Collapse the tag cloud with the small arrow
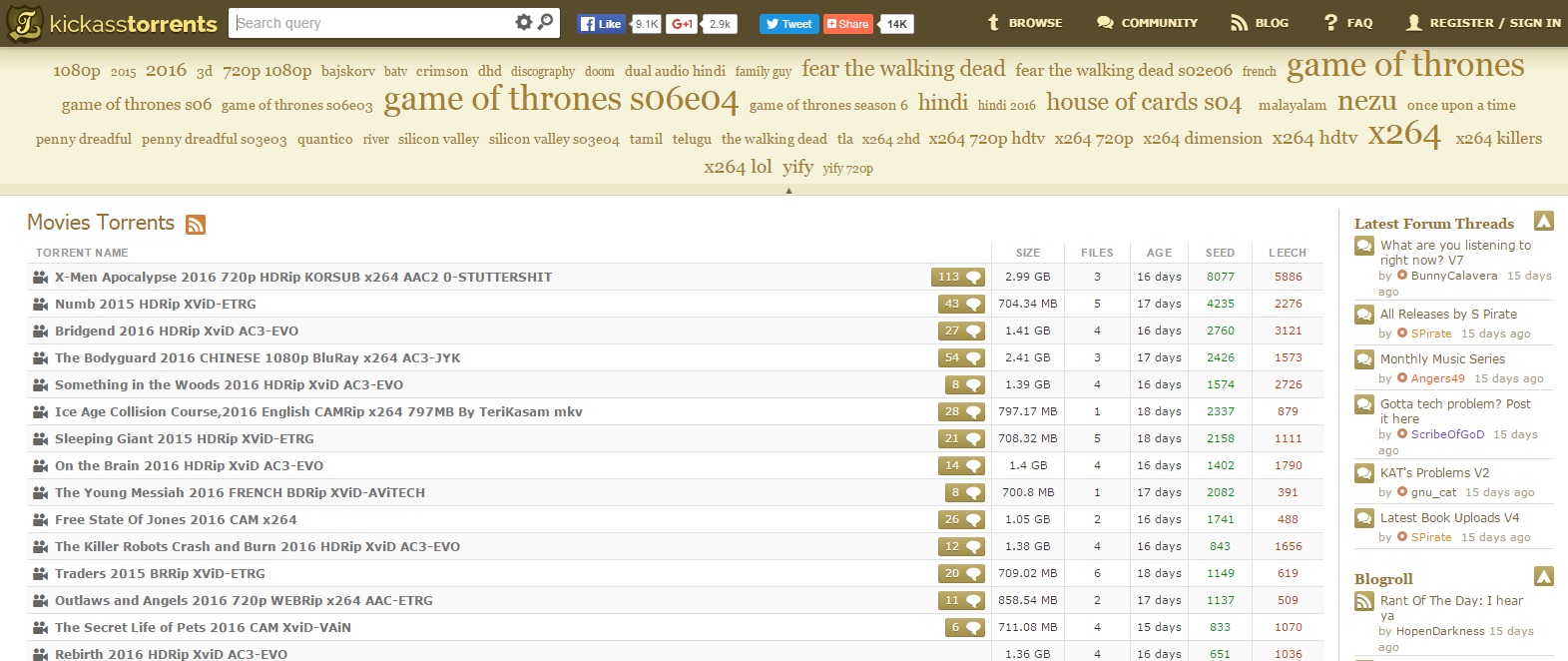Image resolution: width=1568 pixels, height=661 pixels. (788, 190)
